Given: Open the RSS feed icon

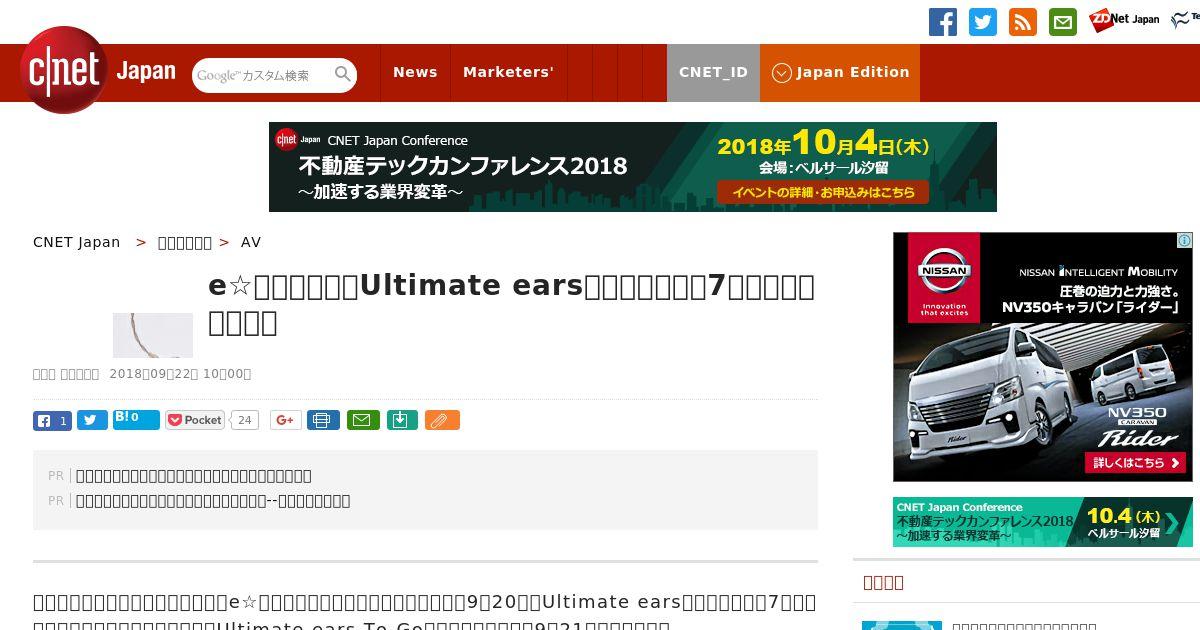Looking at the screenshot, I should point(1023,22).
